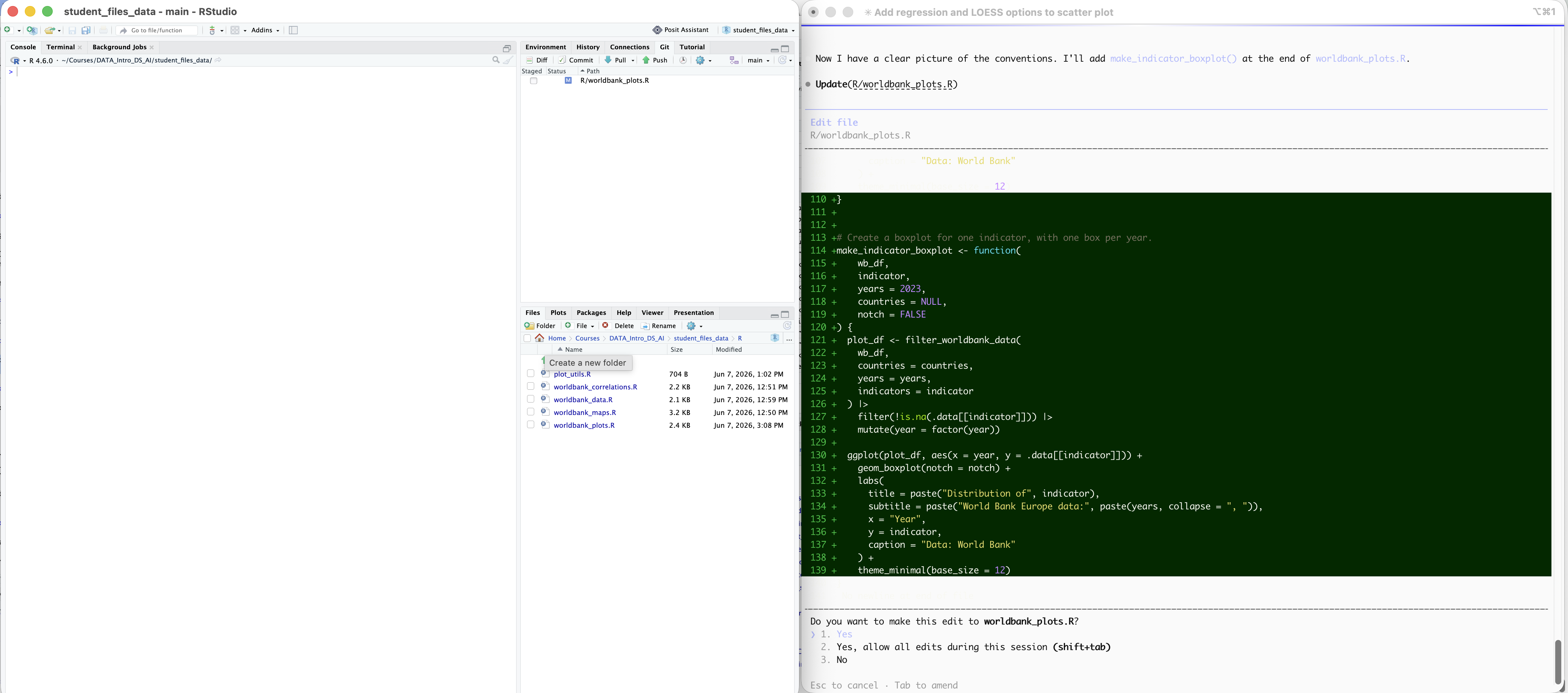Viewport: 1568px width, 693px height.
Task: Click the DATA_Intro_DS_AI breadcrumb link
Action: point(636,338)
